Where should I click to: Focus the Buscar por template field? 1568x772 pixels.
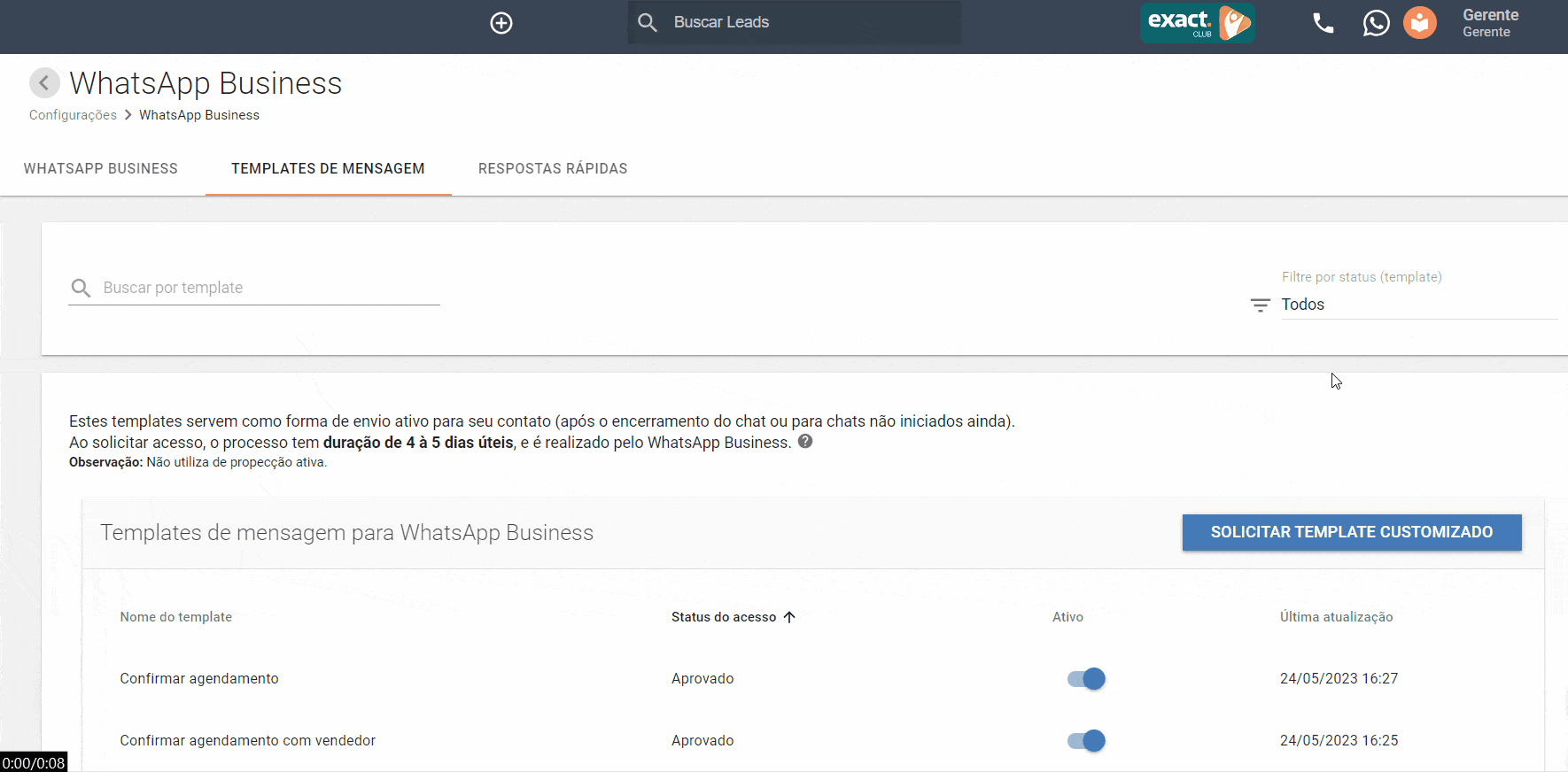click(266, 288)
